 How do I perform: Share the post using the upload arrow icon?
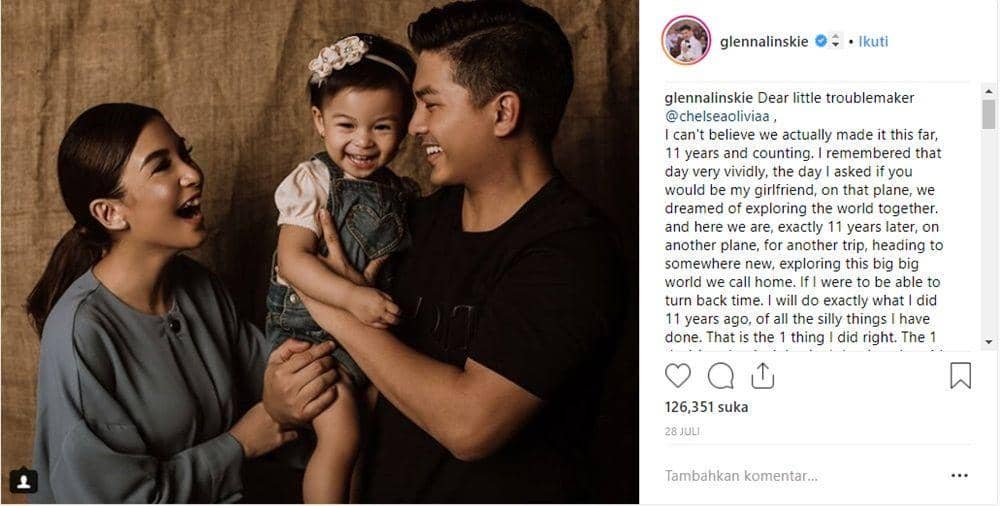click(x=762, y=376)
